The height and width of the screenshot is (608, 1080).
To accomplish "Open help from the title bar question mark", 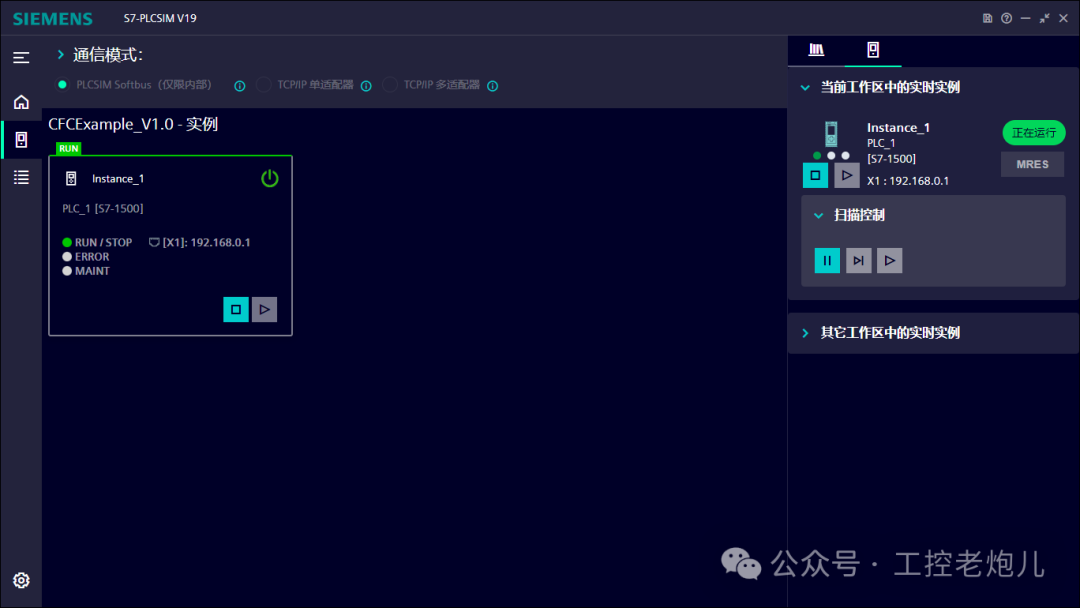I will click(x=1006, y=19).
